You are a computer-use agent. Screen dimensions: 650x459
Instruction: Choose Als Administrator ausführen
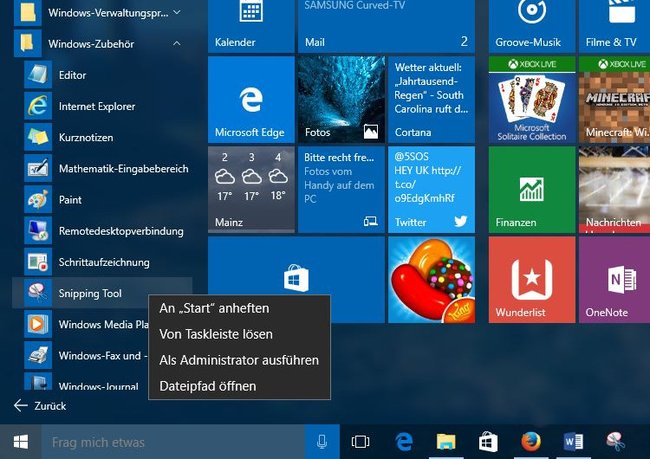click(x=239, y=360)
